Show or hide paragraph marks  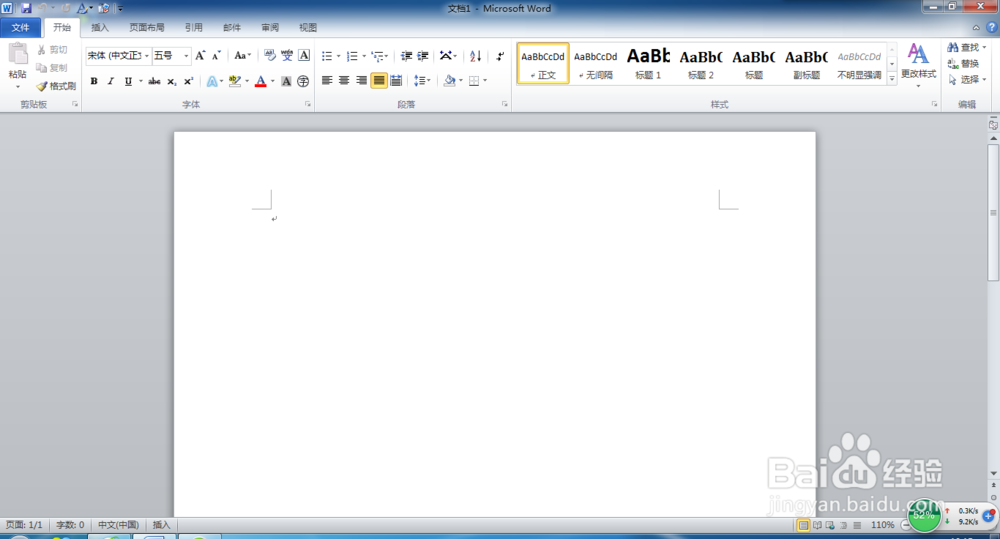click(x=500, y=56)
